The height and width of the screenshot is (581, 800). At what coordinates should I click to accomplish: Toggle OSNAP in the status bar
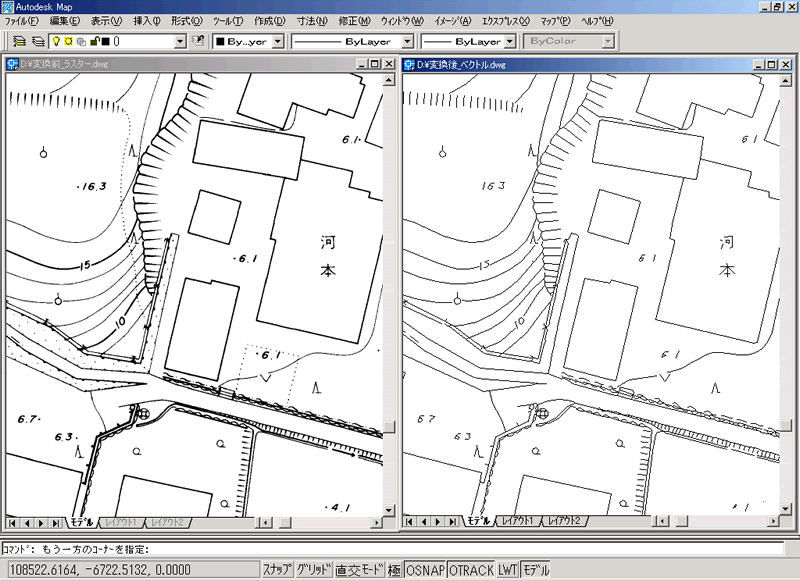click(x=424, y=570)
